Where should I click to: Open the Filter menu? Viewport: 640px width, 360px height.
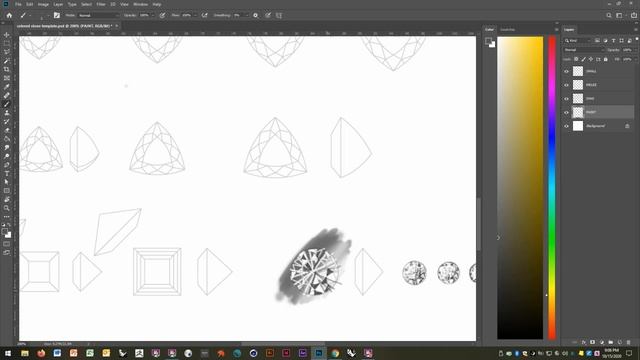[101, 4]
